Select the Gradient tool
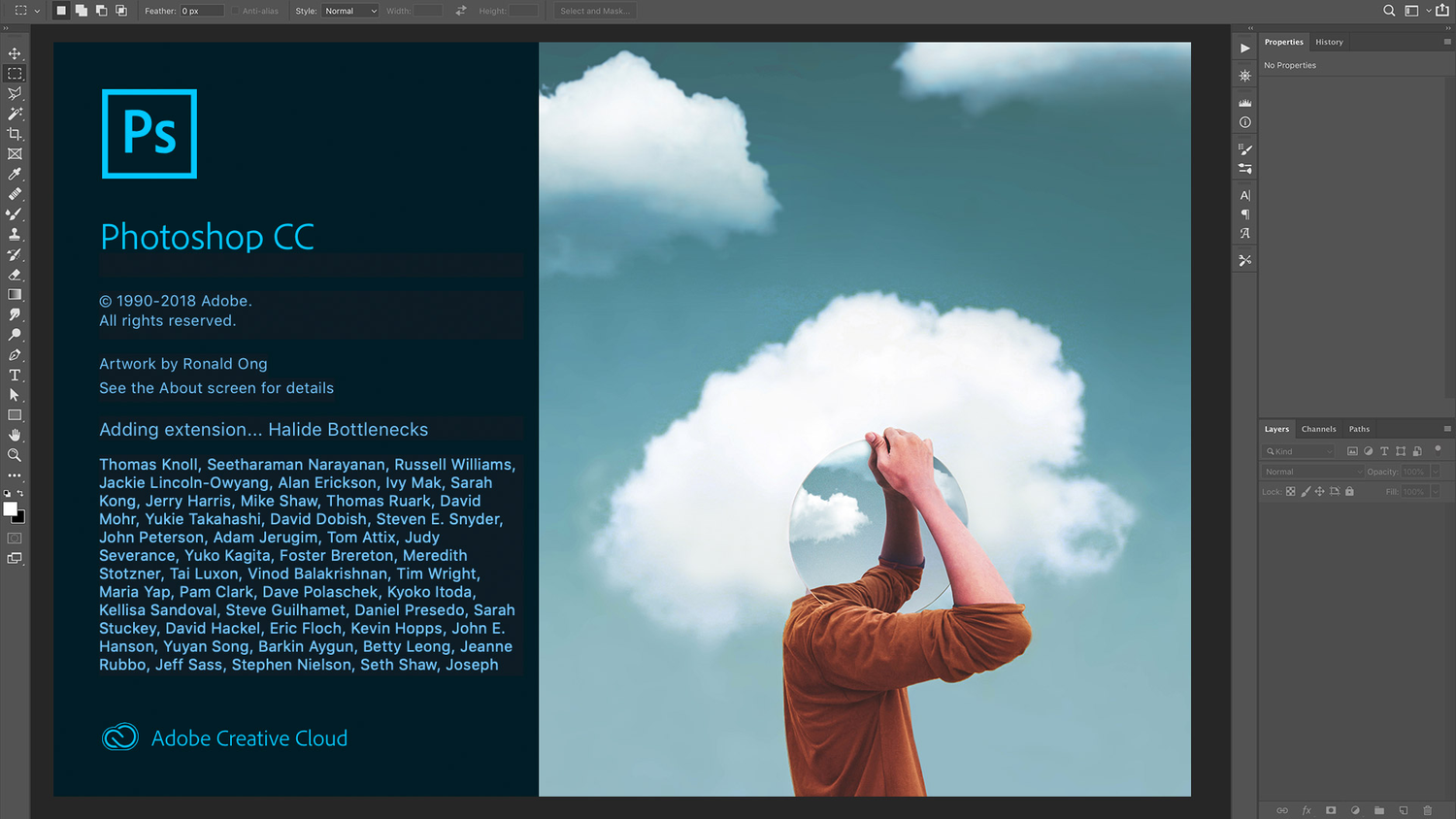 (x=15, y=294)
